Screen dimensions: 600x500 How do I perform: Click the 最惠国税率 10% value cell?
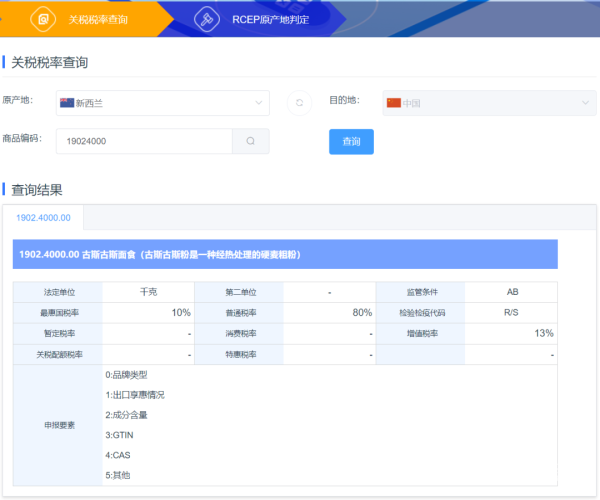[x=150, y=312]
